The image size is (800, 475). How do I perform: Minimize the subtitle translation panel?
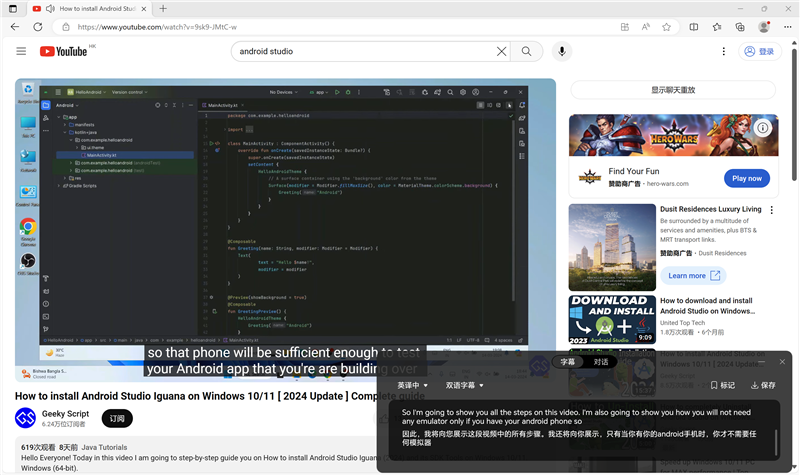pyautogui.click(x=761, y=362)
